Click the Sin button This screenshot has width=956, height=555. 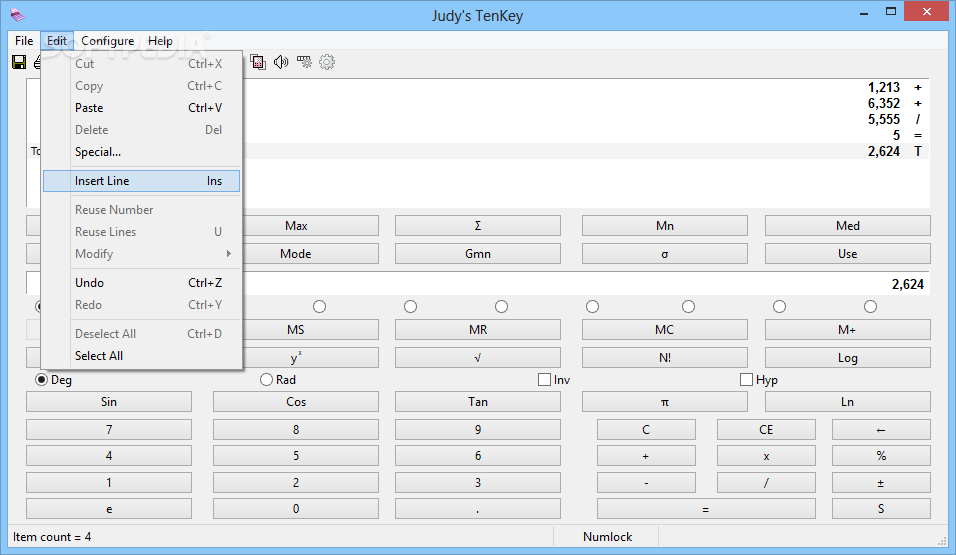(109, 402)
